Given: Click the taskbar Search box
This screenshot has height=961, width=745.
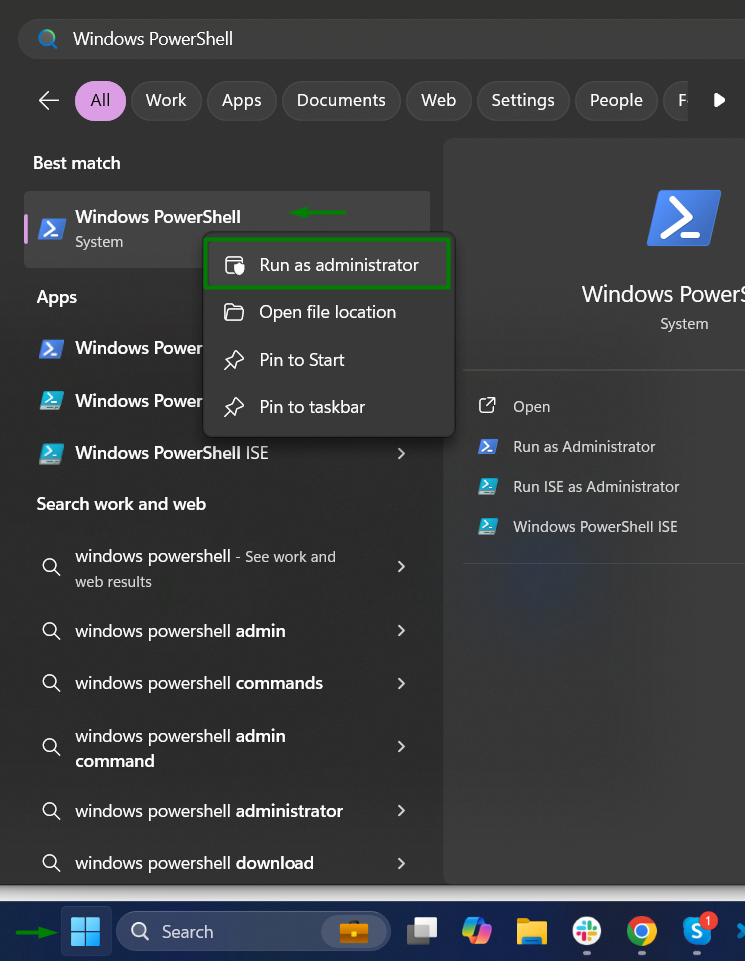Looking at the screenshot, I should click(252, 931).
